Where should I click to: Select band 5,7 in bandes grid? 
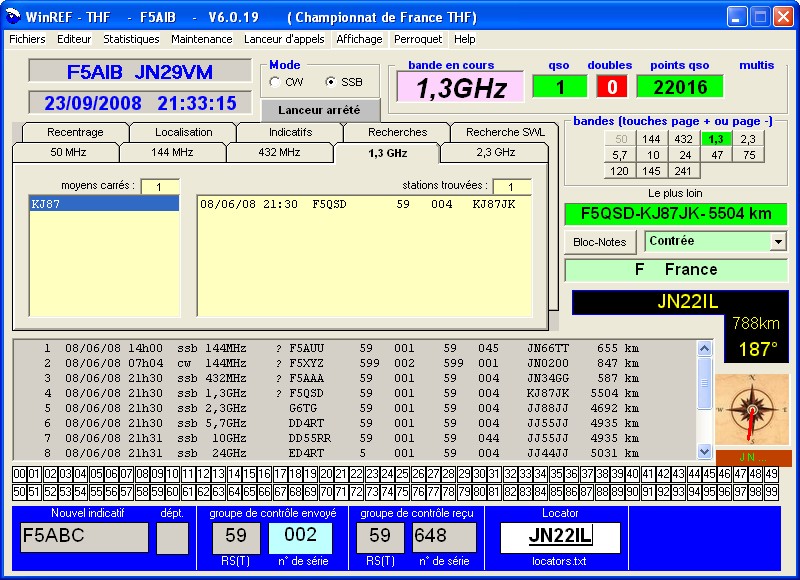coord(619,155)
